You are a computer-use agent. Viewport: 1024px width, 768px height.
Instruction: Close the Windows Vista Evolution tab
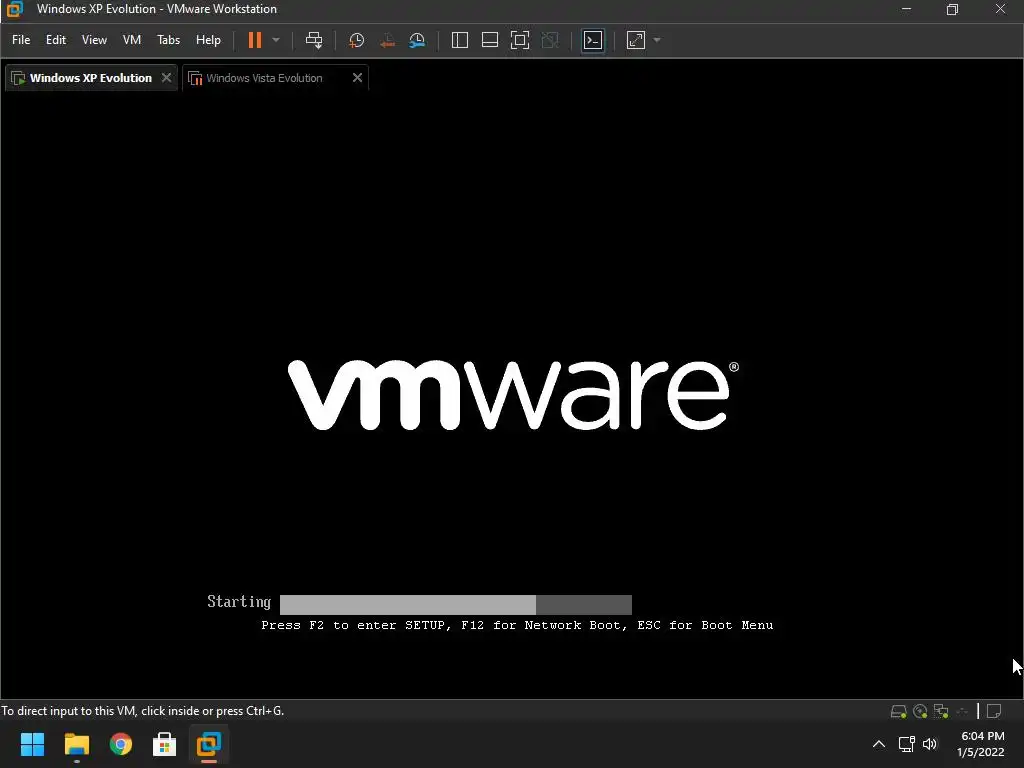point(357,78)
